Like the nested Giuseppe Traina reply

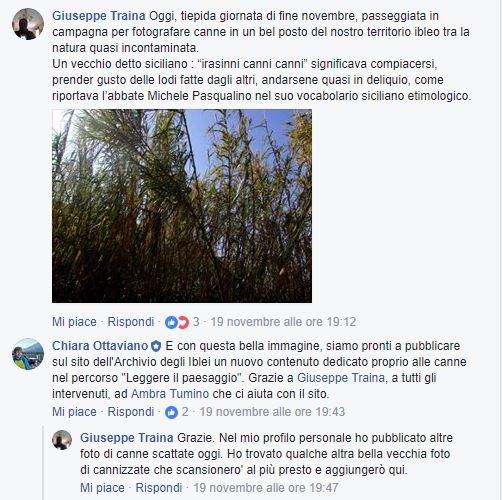[102, 488]
